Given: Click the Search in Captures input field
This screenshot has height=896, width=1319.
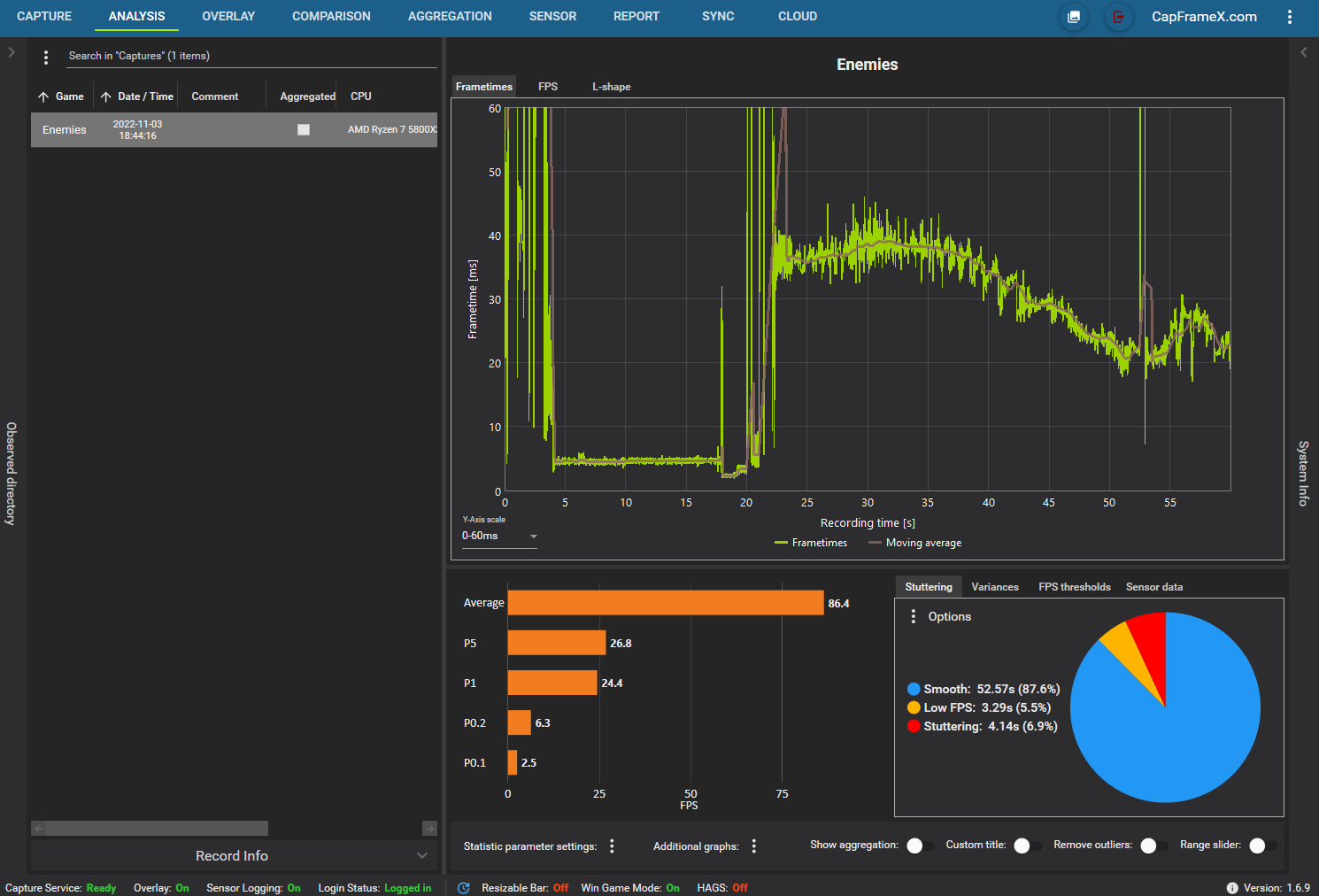Looking at the screenshot, I should (x=252, y=56).
